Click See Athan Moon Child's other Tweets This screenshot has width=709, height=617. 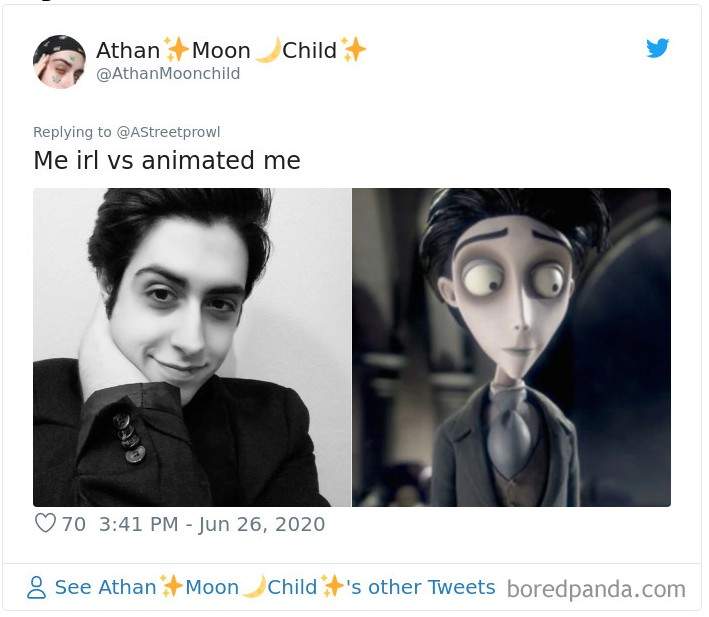[275, 587]
